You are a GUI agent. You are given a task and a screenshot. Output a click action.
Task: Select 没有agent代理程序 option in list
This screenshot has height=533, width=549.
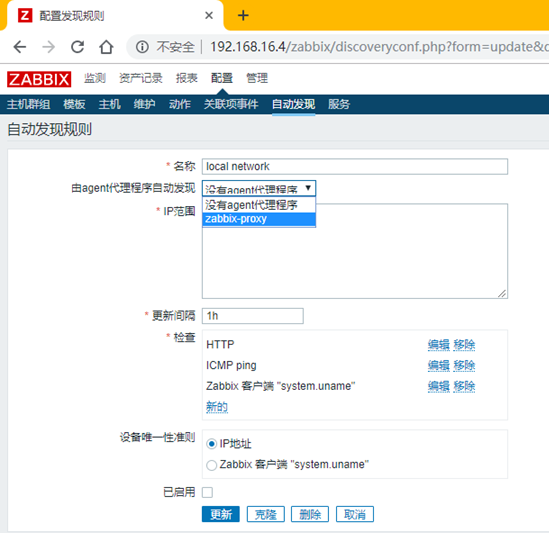click(x=259, y=205)
